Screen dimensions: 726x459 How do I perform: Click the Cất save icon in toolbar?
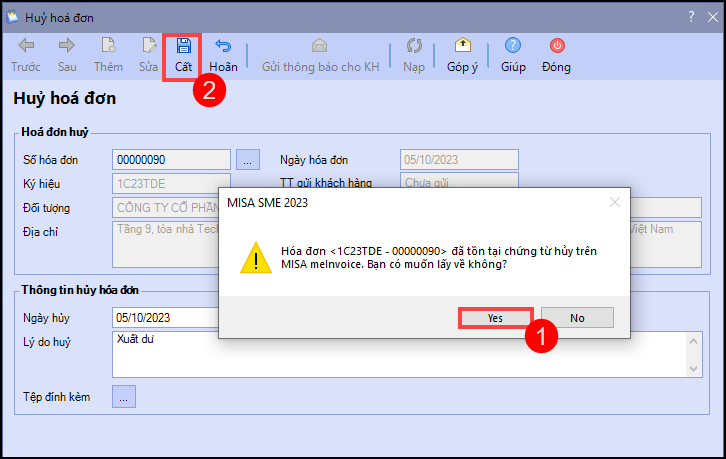pyautogui.click(x=183, y=46)
